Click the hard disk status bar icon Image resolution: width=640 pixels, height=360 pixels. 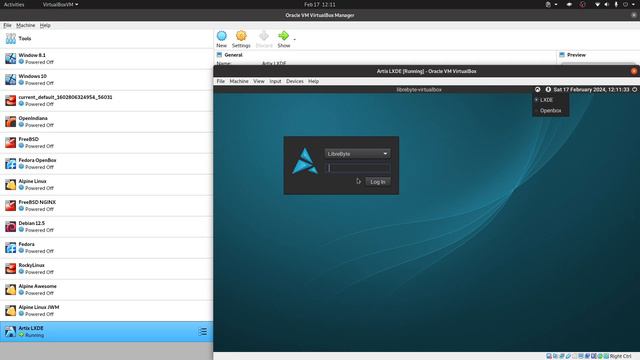click(549, 356)
